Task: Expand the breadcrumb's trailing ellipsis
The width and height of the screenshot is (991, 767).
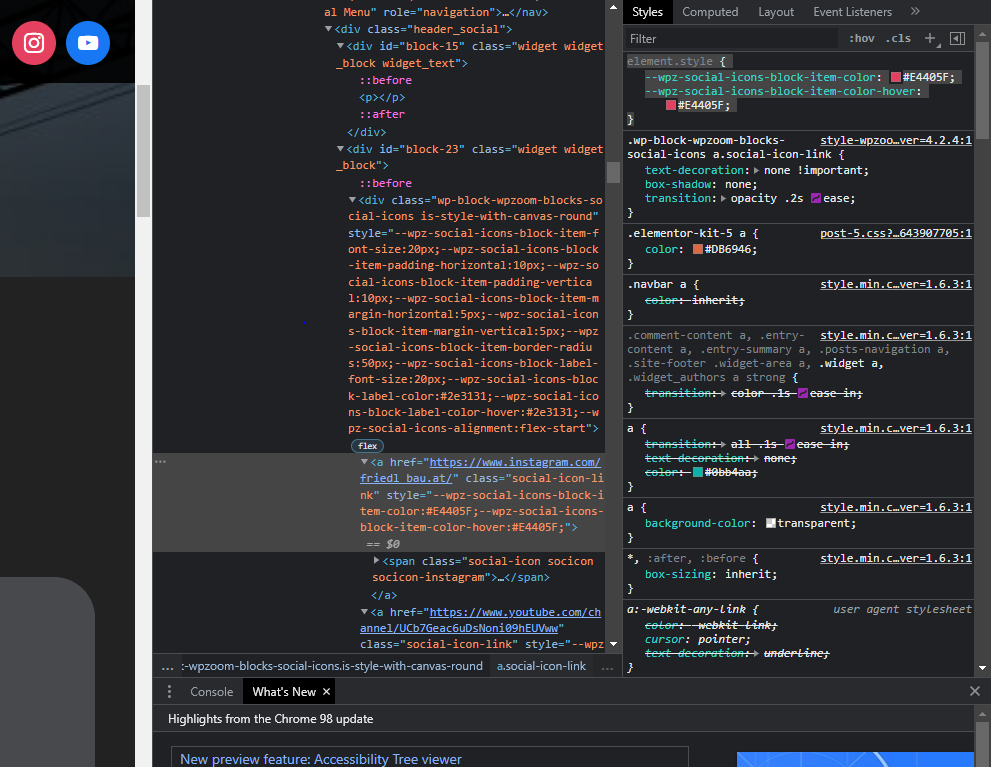Action: tap(607, 666)
